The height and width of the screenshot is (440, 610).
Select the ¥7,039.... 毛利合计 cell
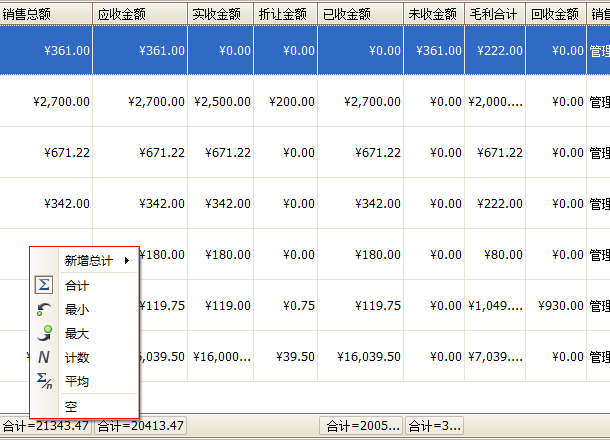click(495, 356)
